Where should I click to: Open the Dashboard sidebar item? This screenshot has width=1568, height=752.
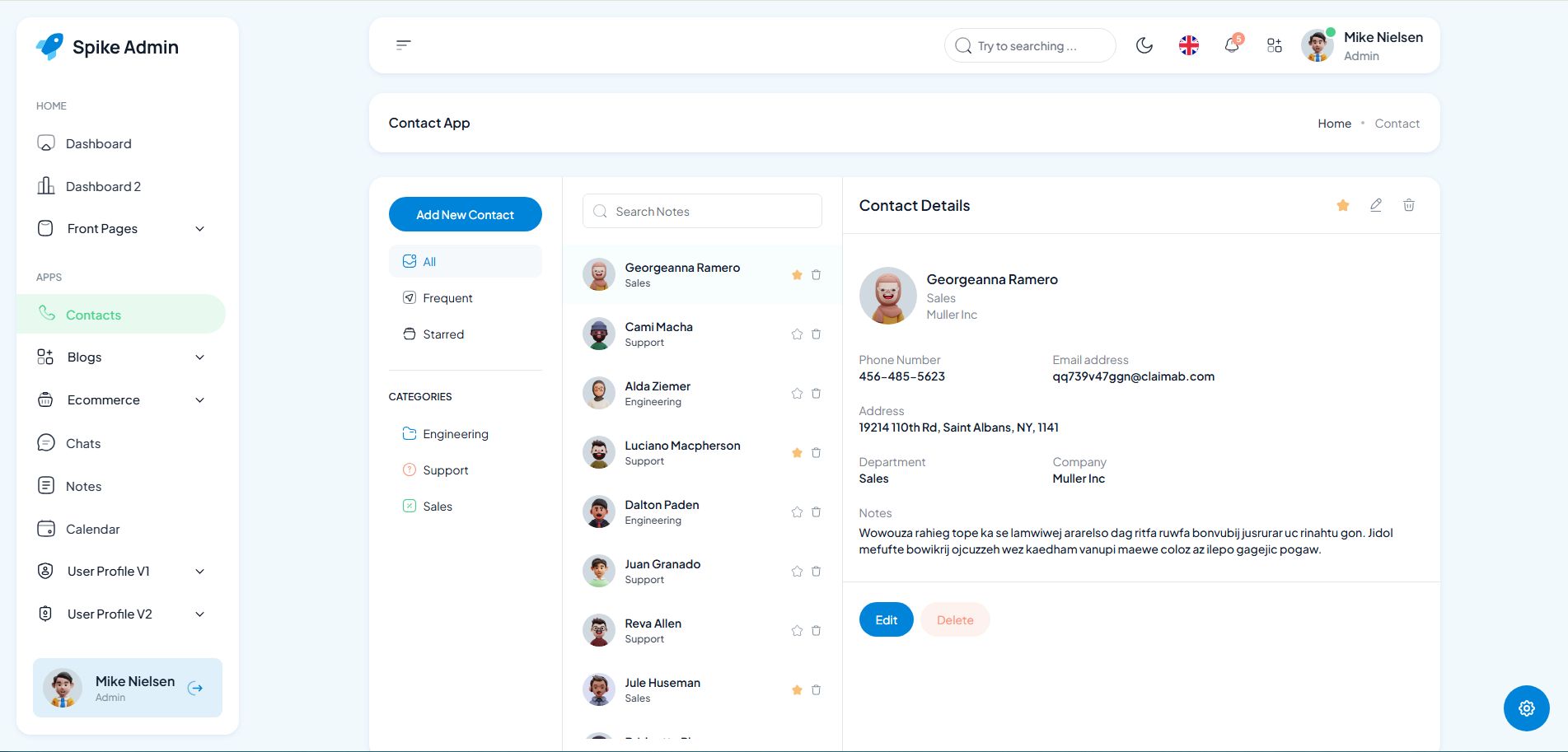point(121,143)
